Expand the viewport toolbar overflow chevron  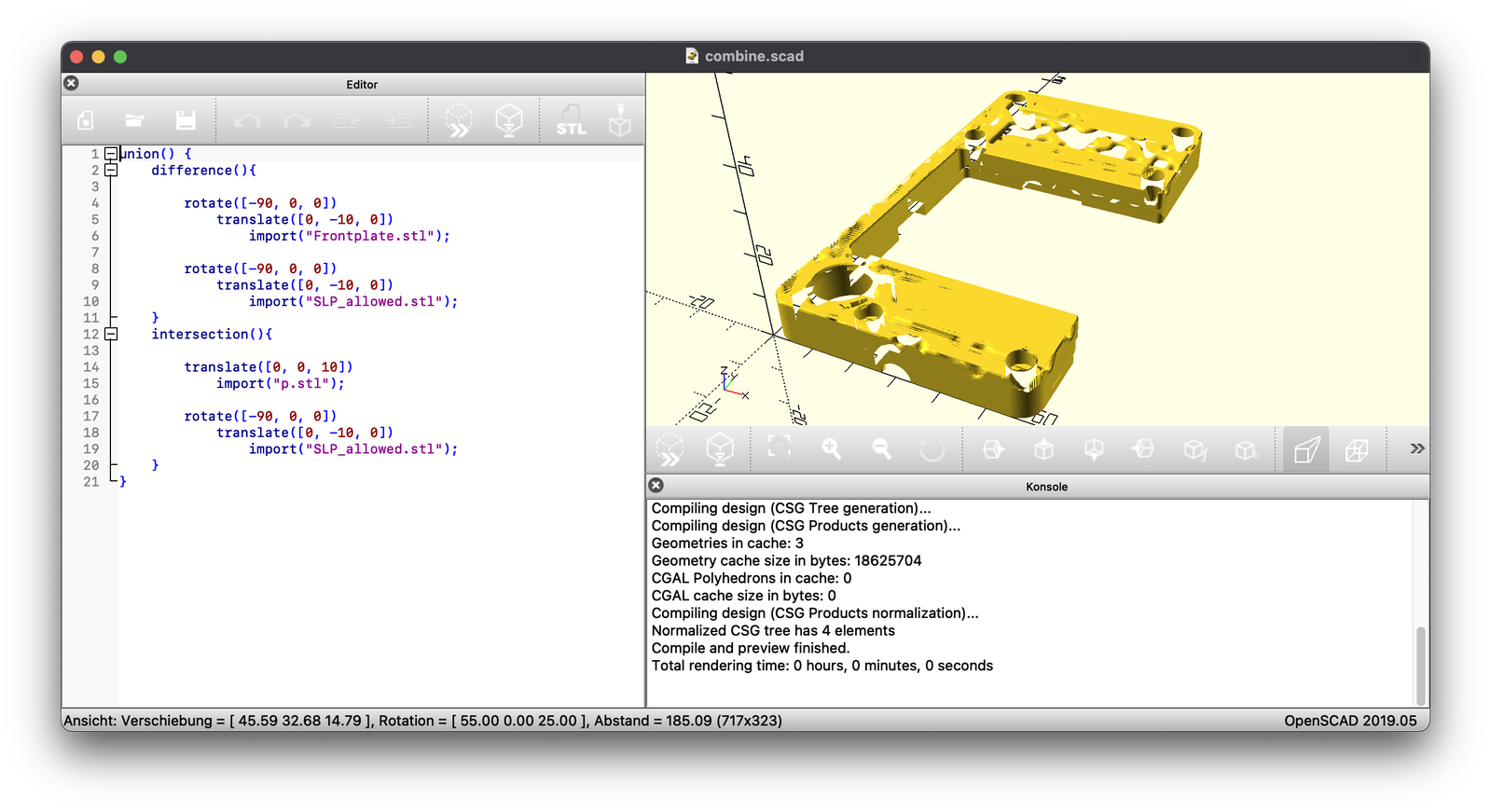coord(1416,448)
